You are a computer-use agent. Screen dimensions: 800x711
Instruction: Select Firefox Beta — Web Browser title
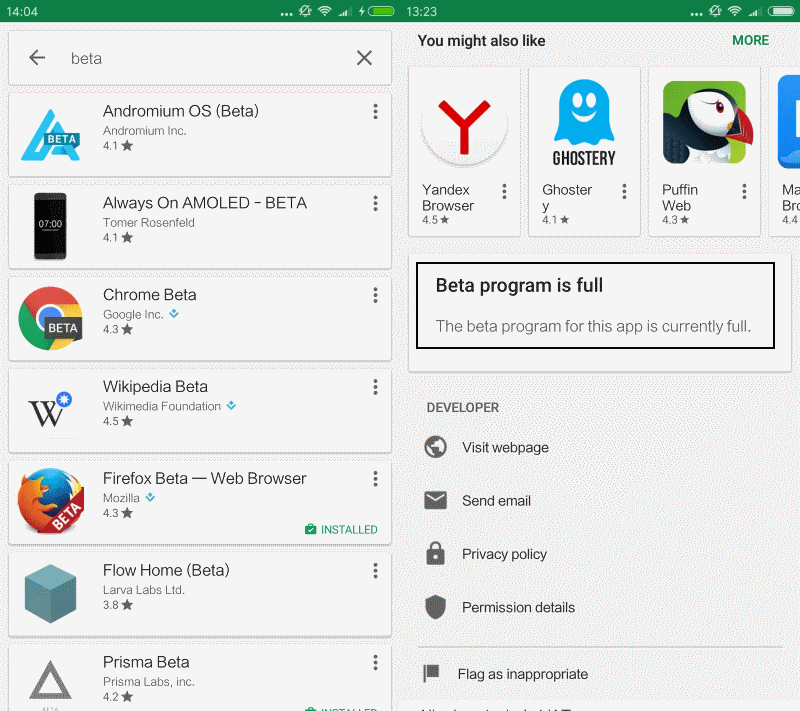(x=205, y=478)
